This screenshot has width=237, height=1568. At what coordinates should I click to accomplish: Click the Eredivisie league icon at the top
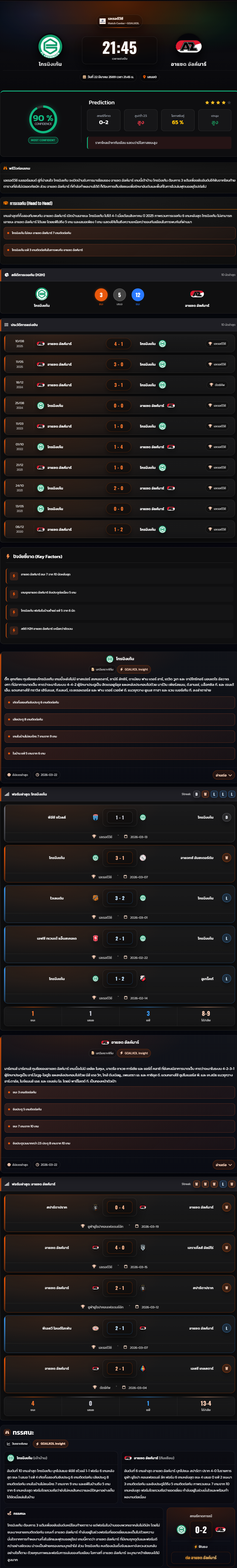tap(102, 21)
